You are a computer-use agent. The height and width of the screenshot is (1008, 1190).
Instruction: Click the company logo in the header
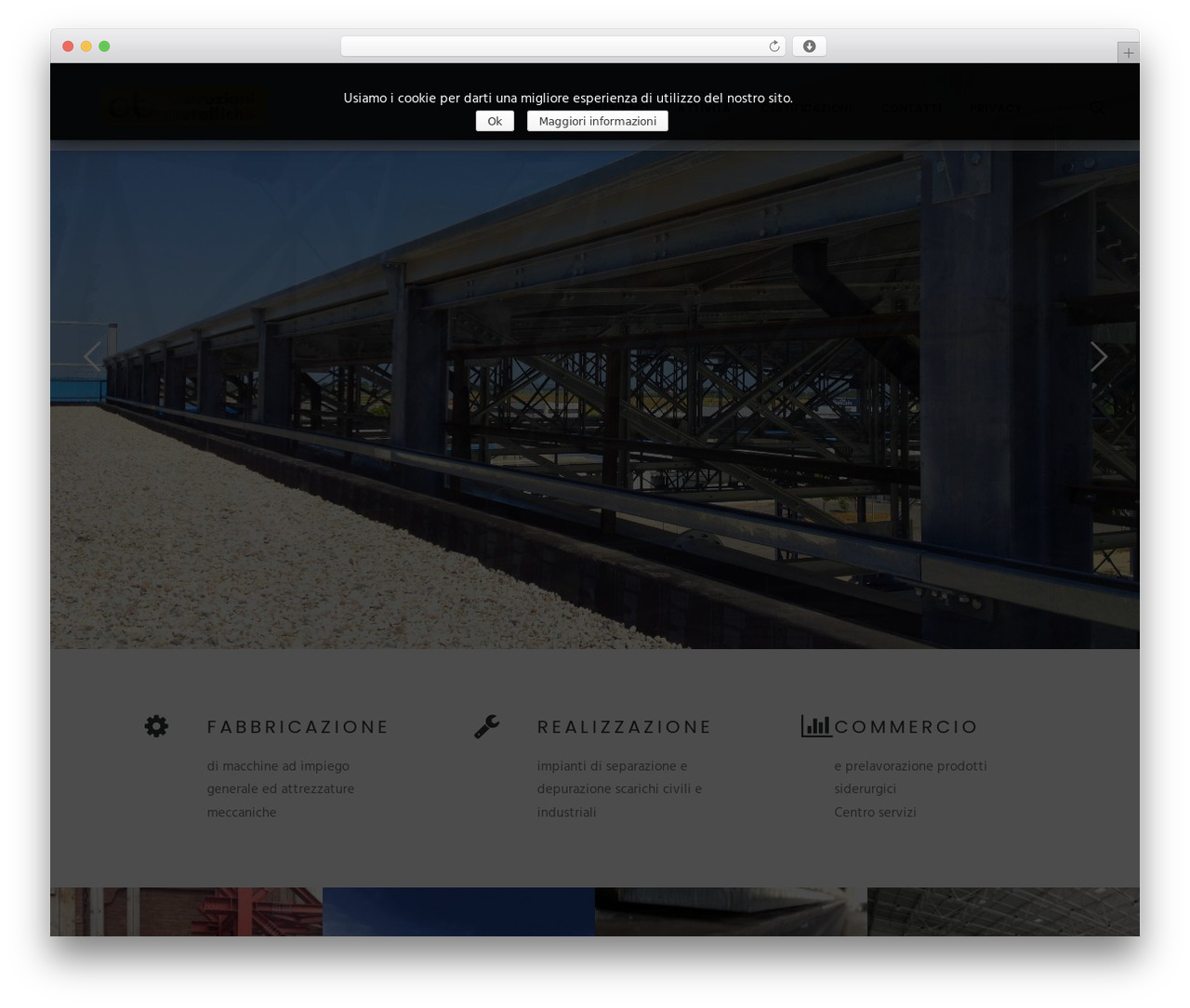tap(184, 107)
